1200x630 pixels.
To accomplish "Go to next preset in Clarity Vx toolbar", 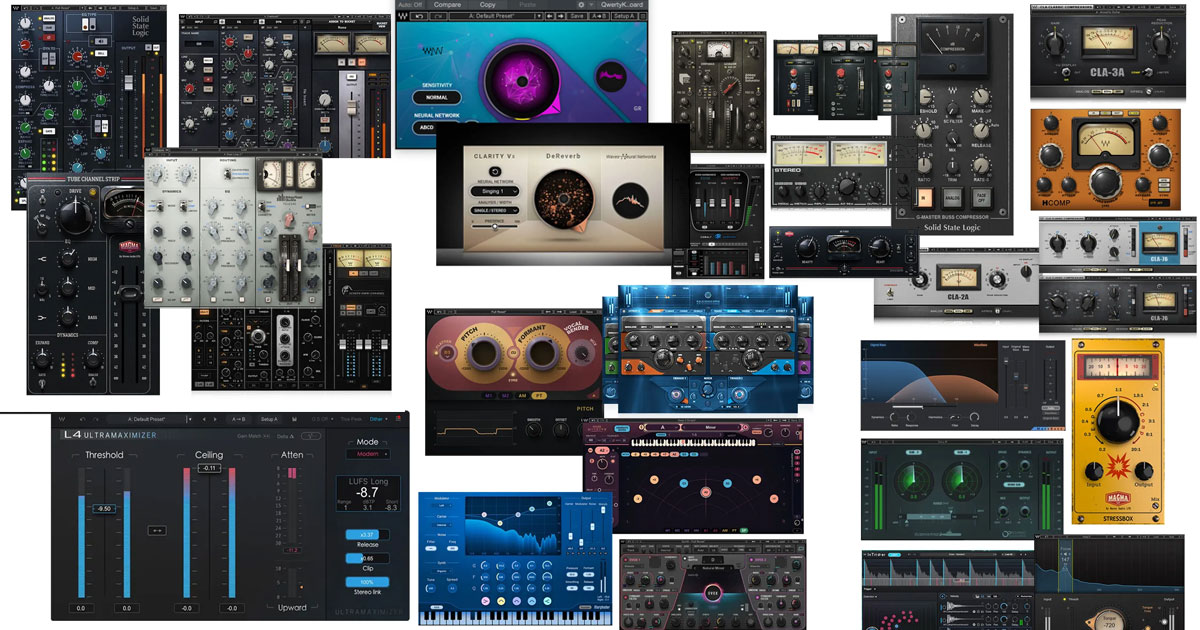I will click(562, 16).
